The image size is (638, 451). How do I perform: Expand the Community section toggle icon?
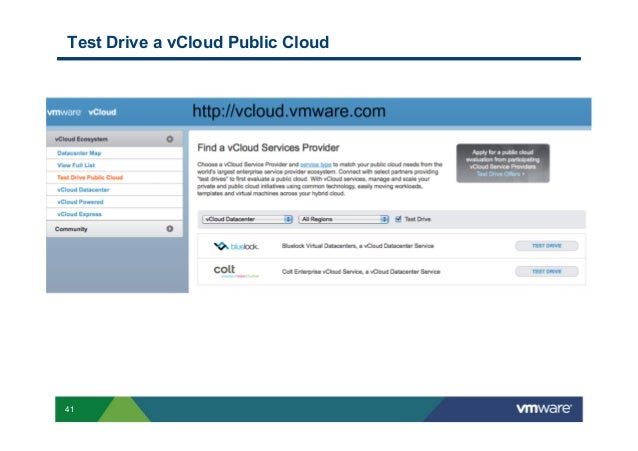[170, 229]
